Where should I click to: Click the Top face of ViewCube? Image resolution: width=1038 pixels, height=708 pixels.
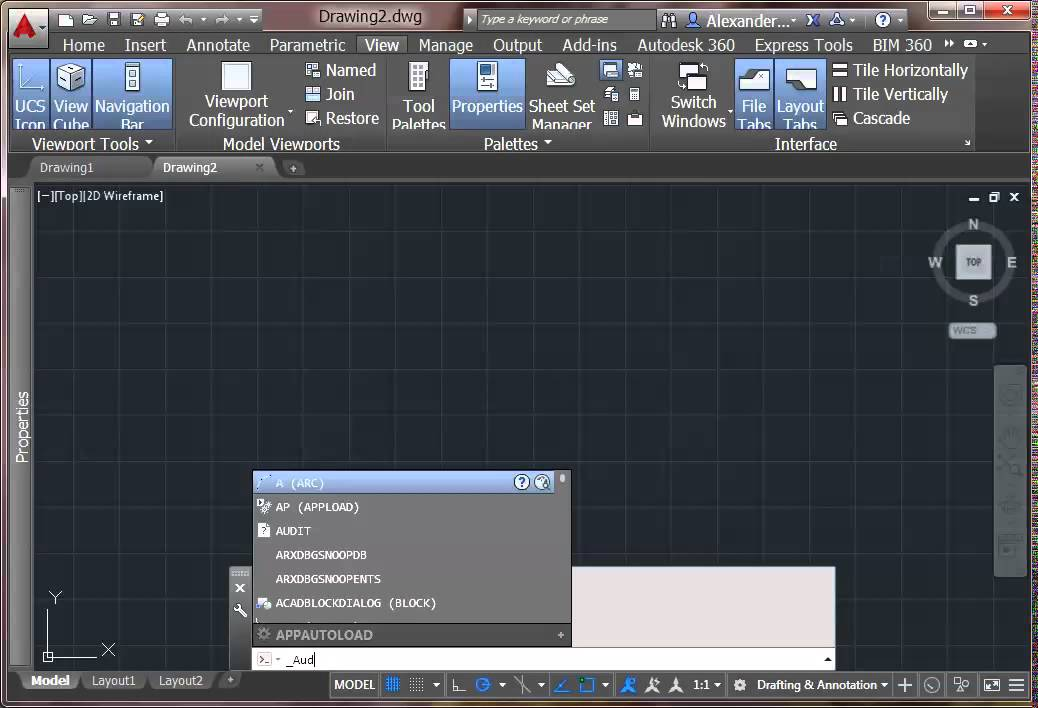tap(973, 262)
